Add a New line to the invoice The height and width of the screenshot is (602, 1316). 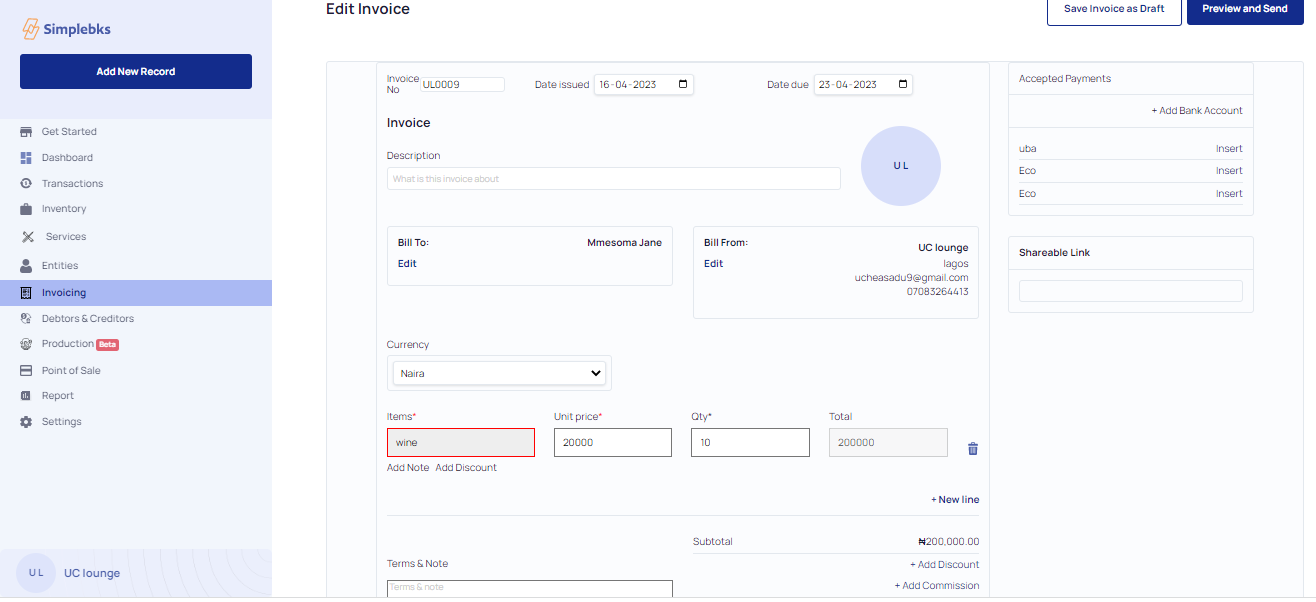(955, 500)
